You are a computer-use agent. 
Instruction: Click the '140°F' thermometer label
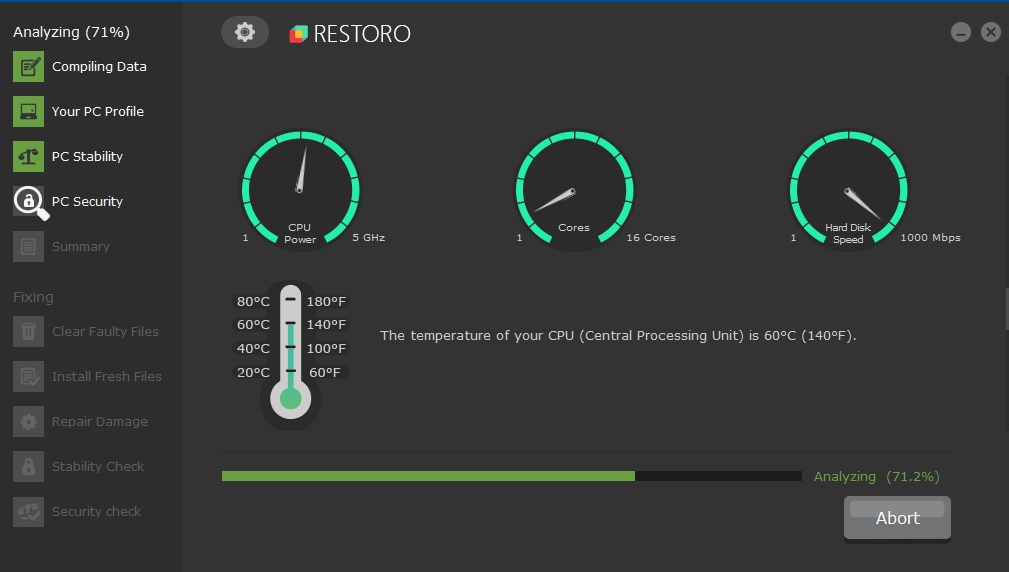(326, 324)
